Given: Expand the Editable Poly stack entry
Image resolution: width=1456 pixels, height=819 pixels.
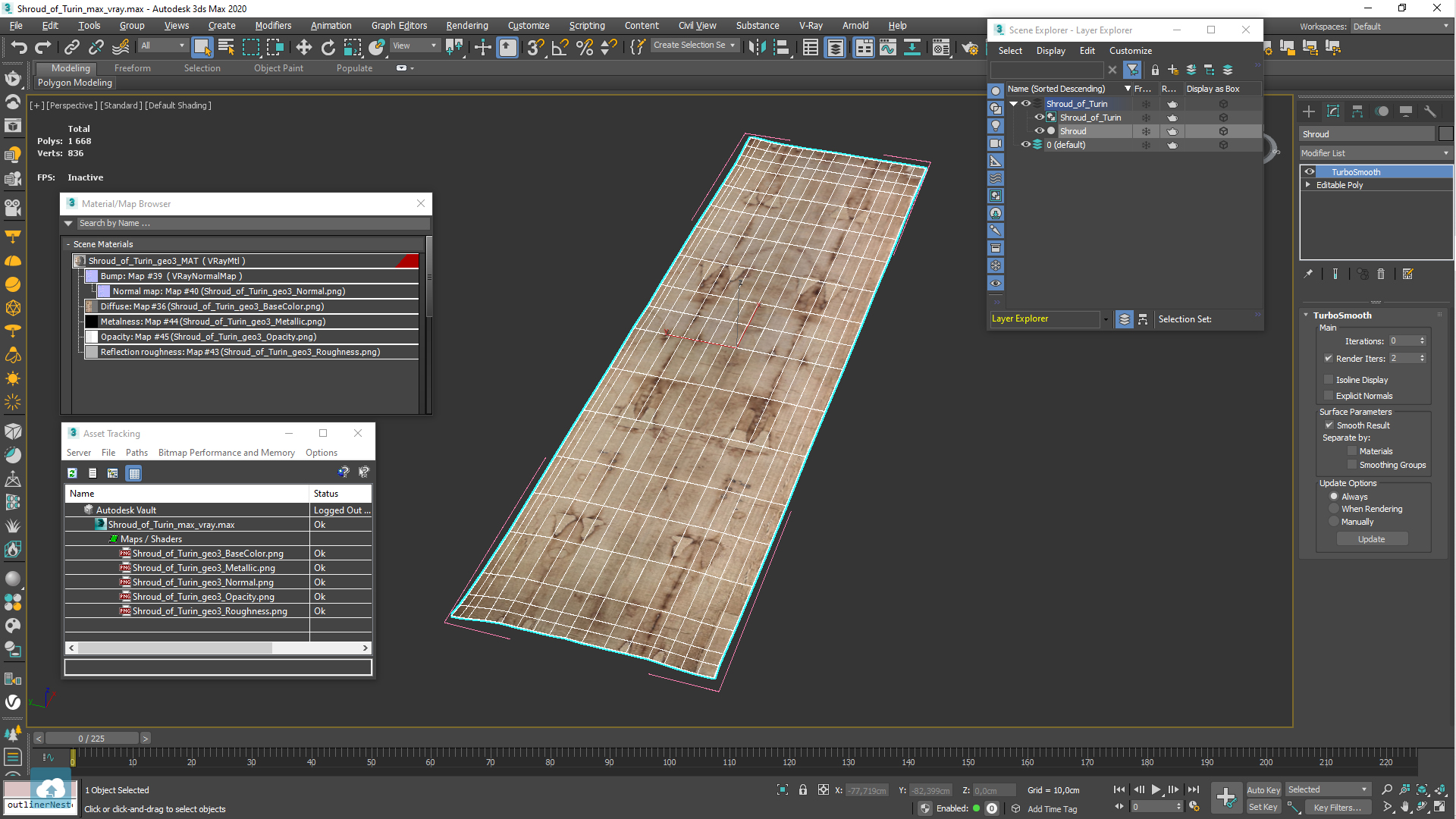Looking at the screenshot, I should 1308,185.
